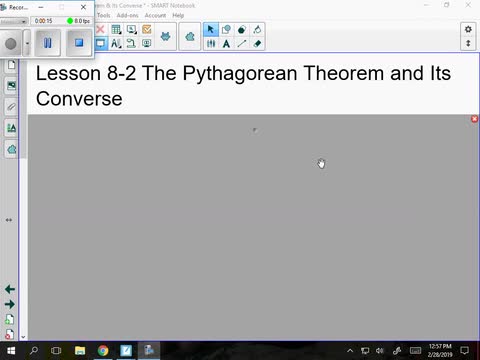This screenshot has width=480, height=360.
Task: Select the Lines tool
Action: pos(242,44)
